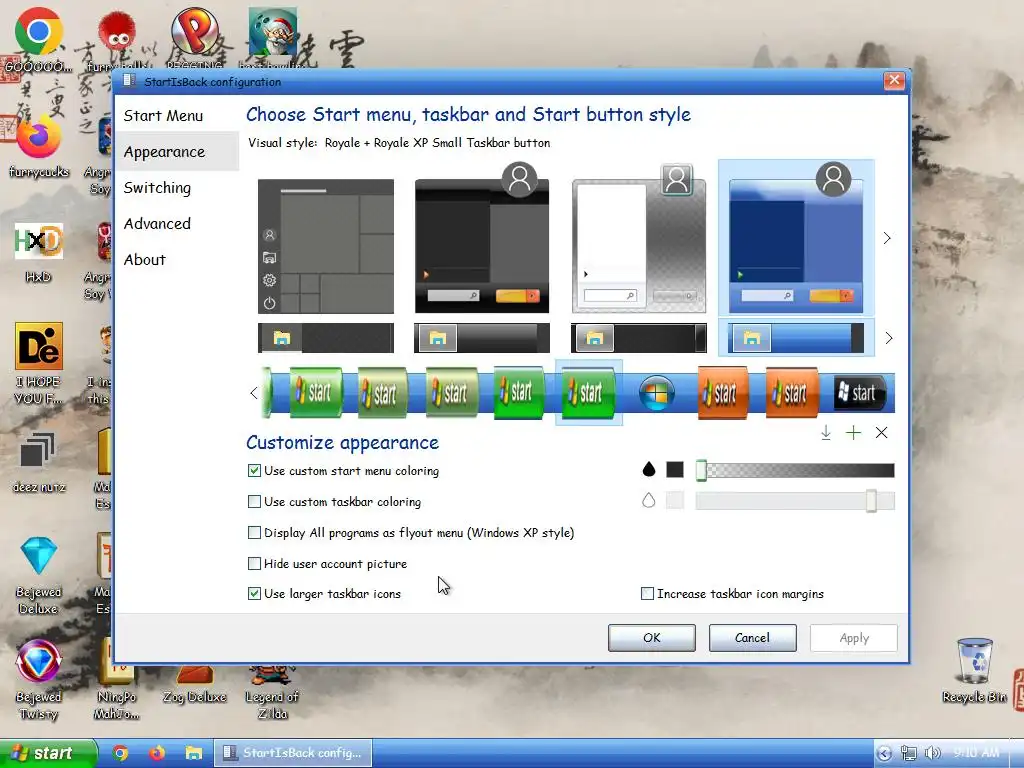
Task: Select the black gradient taskbar style
Action: tap(482, 338)
